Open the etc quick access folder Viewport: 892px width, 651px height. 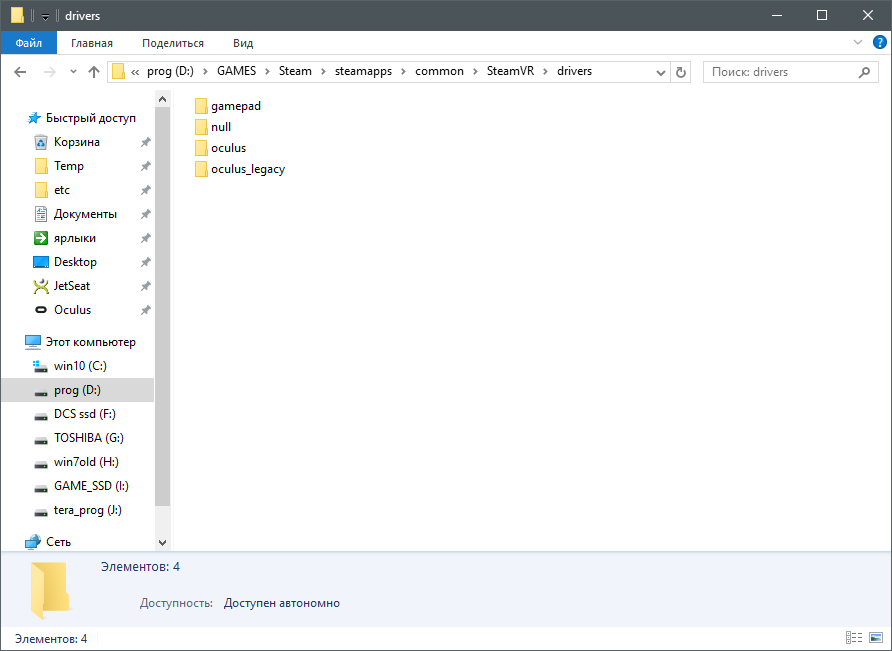pyautogui.click(x=61, y=190)
